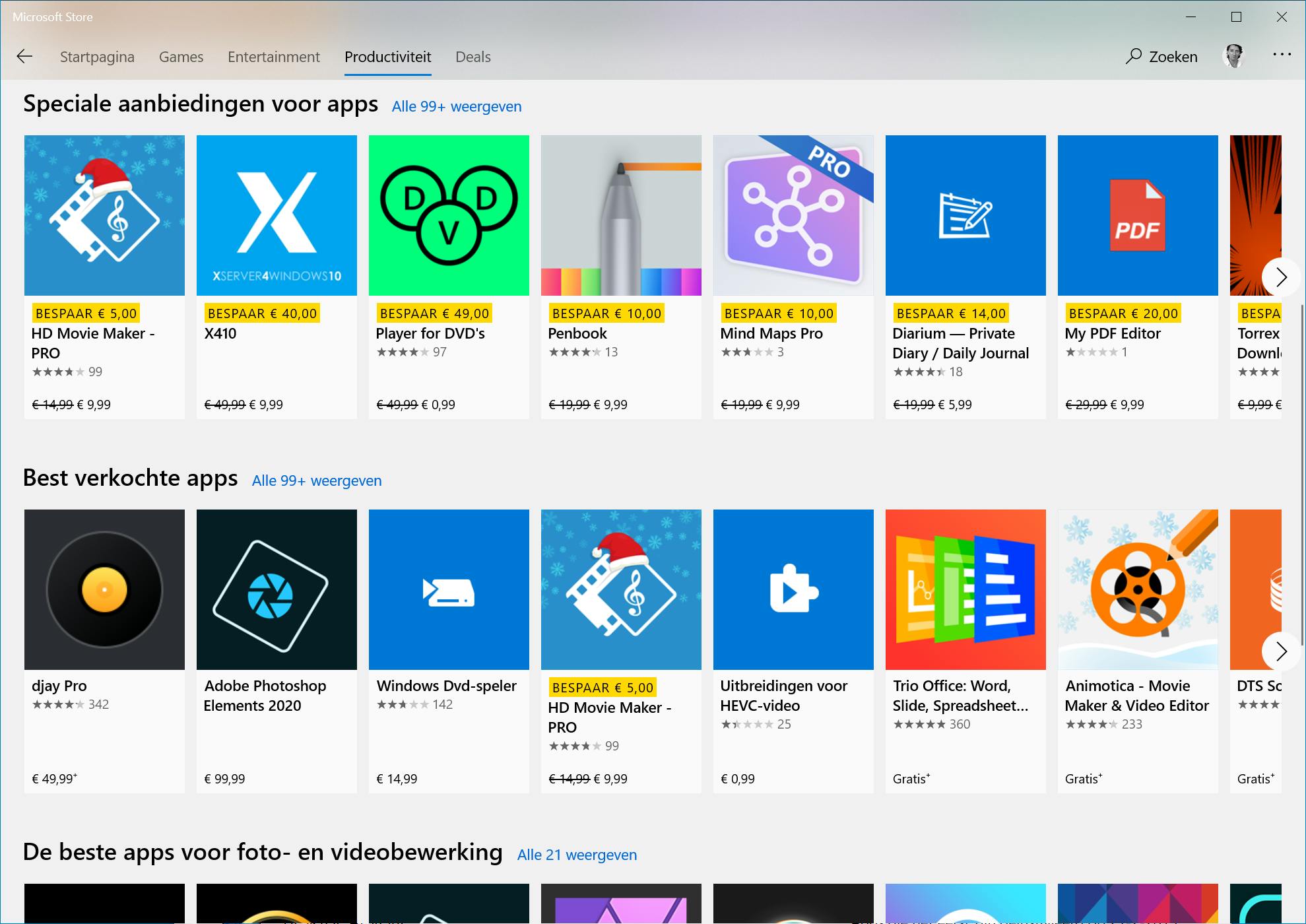Select the My PDF Editor icon
The image size is (1306, 924).
point(1137,216)
